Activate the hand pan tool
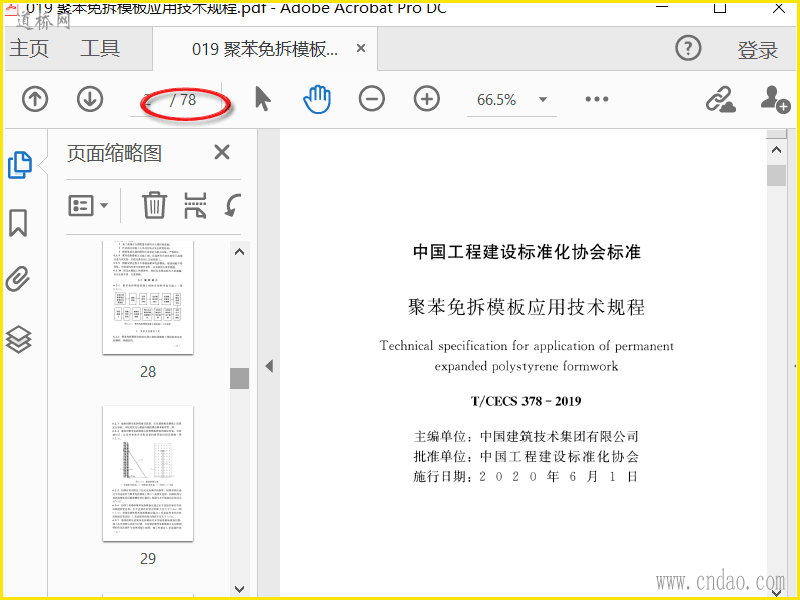The width and height of the screenshot is (800, 600). (317, 99)
